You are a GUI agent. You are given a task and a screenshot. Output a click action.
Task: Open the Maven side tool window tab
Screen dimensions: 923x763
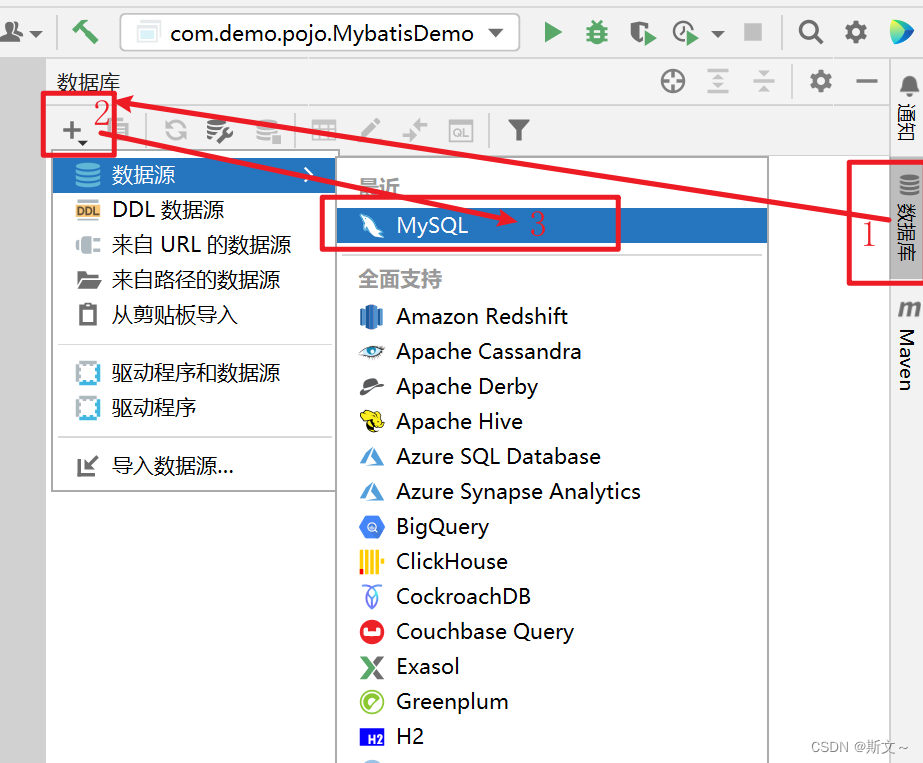(x=907, y=344)
